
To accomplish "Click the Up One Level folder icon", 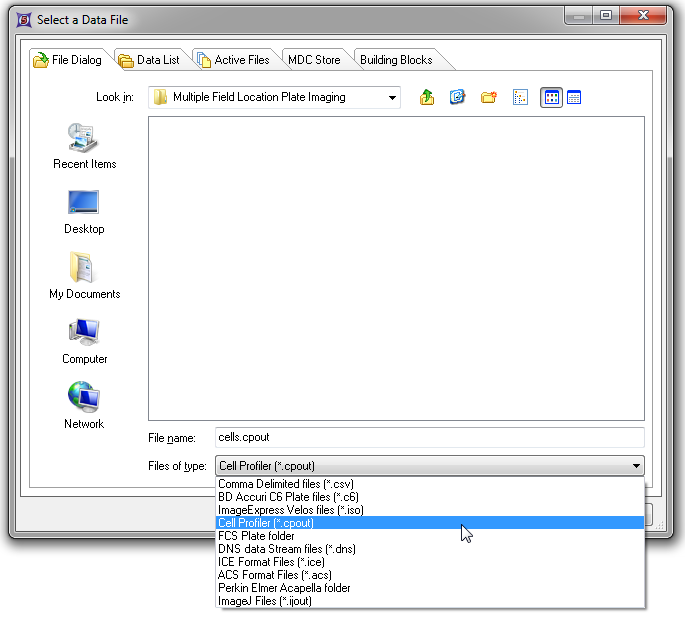I will click(x=427, y=97).
